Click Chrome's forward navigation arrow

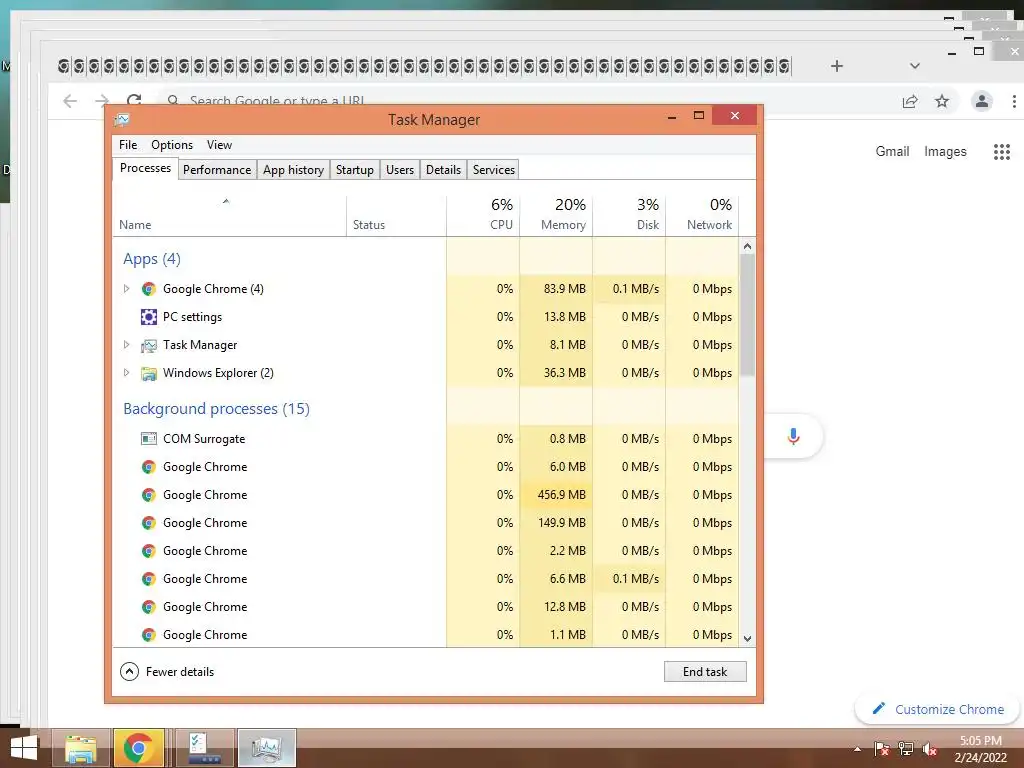[102, 101]
